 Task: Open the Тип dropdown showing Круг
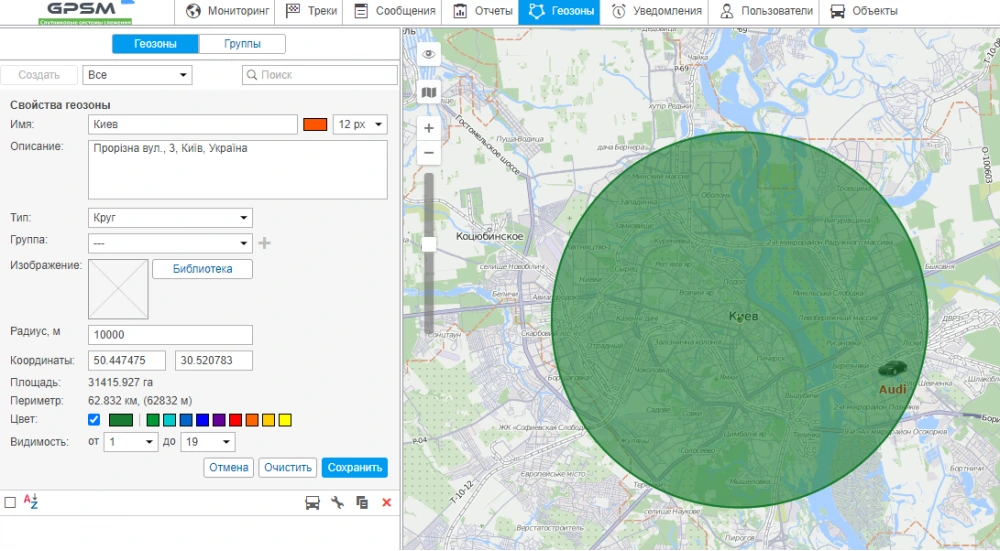(x=171, y=218)
